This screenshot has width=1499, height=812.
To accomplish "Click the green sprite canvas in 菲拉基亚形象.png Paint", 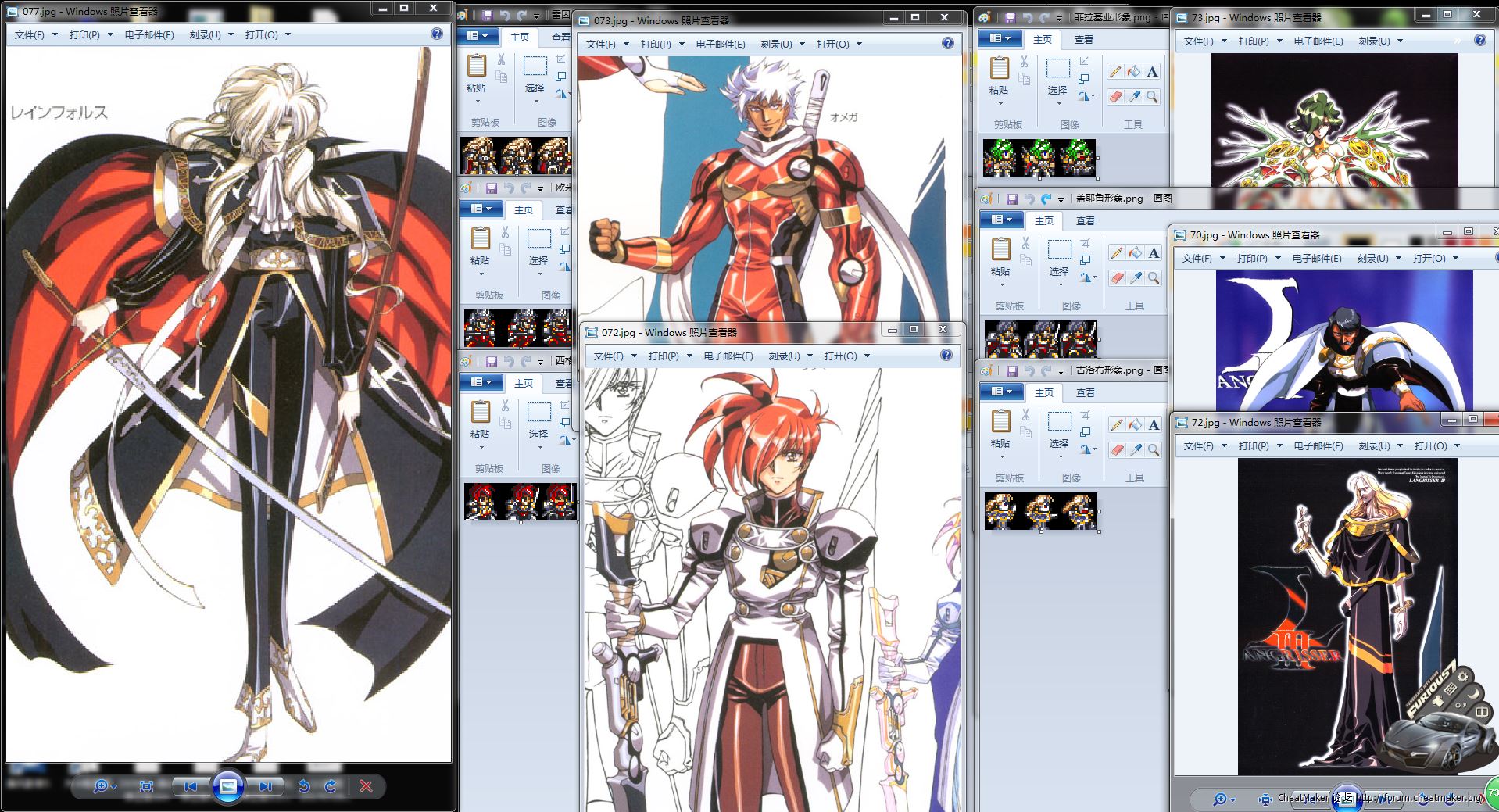I will pyautogui.click(x=1039, y=157).
